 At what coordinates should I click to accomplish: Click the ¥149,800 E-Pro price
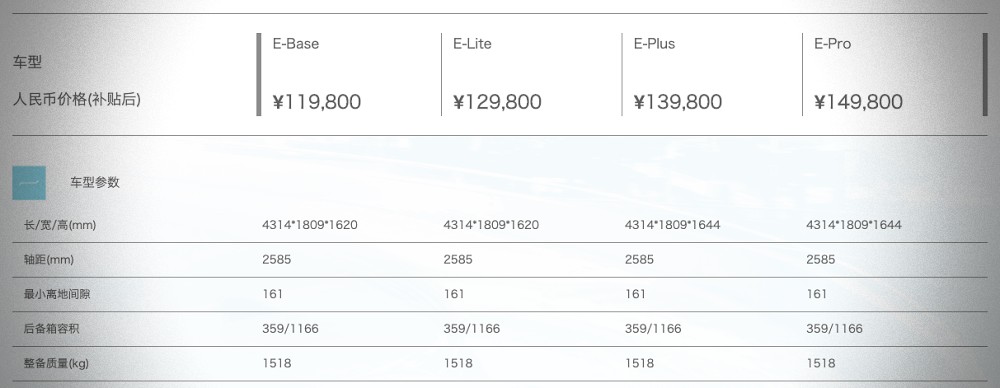point(858,102)
